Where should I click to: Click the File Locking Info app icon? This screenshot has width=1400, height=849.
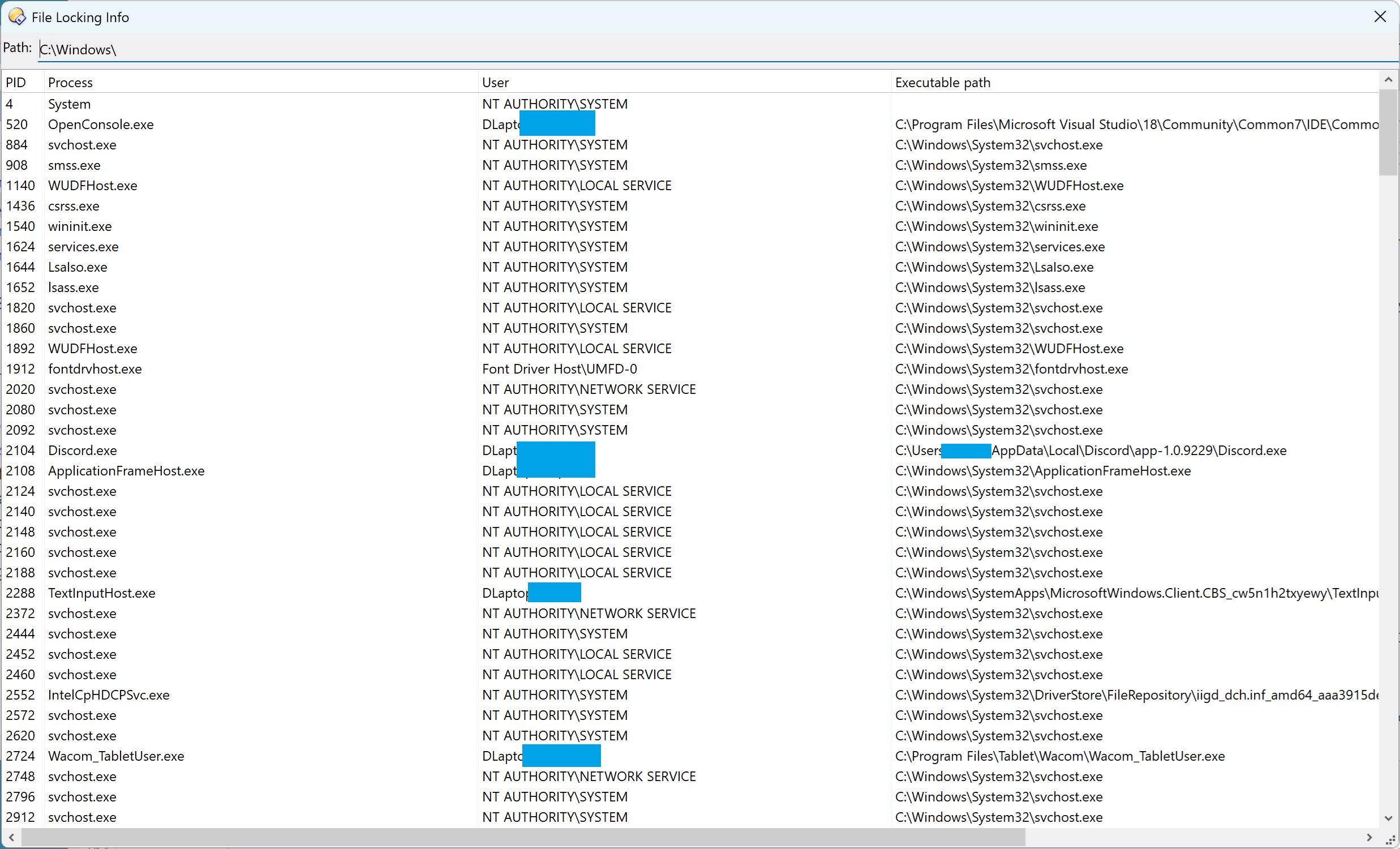click(17, 17)
